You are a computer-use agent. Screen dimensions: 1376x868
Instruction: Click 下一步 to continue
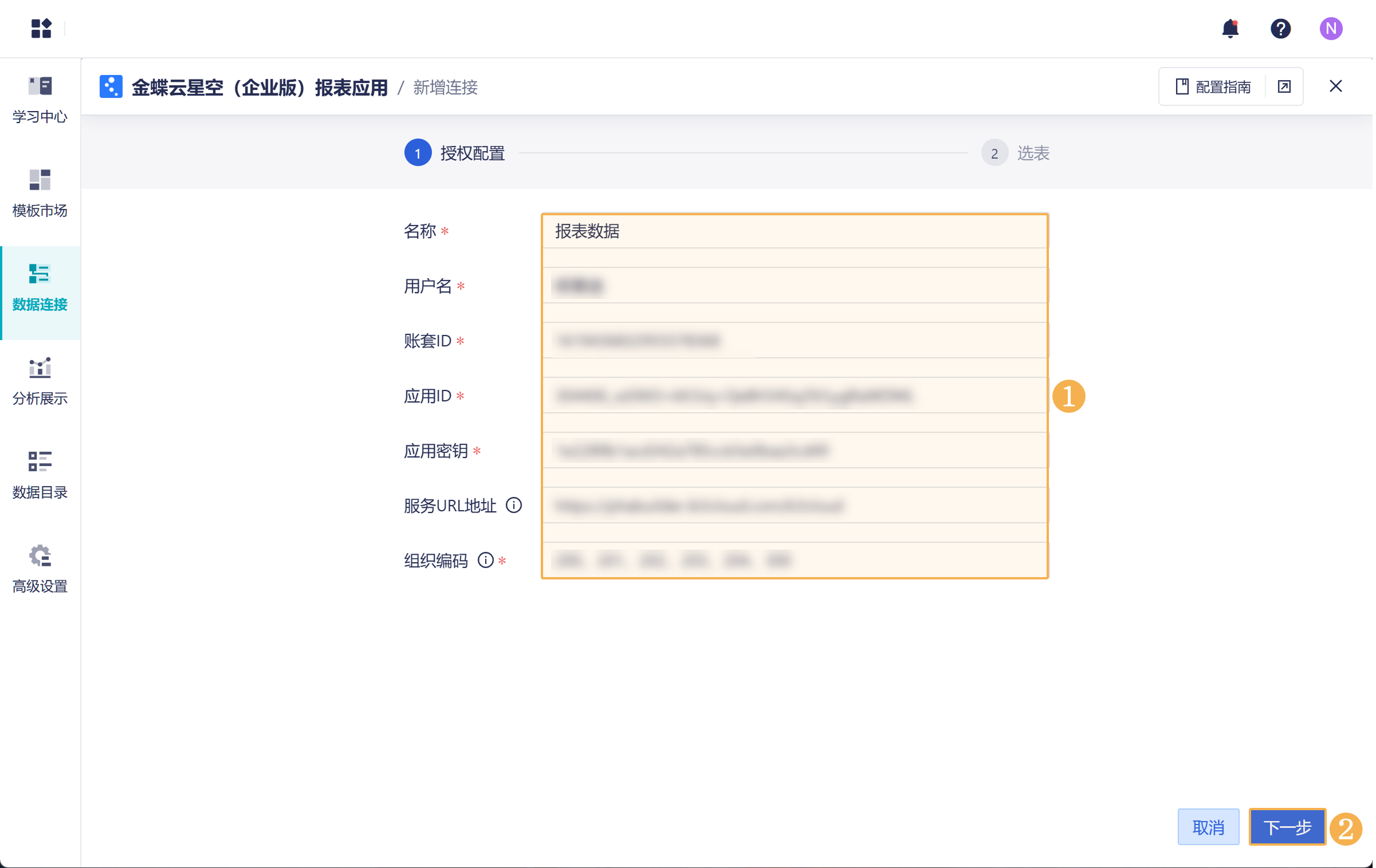coord(1287,827)
